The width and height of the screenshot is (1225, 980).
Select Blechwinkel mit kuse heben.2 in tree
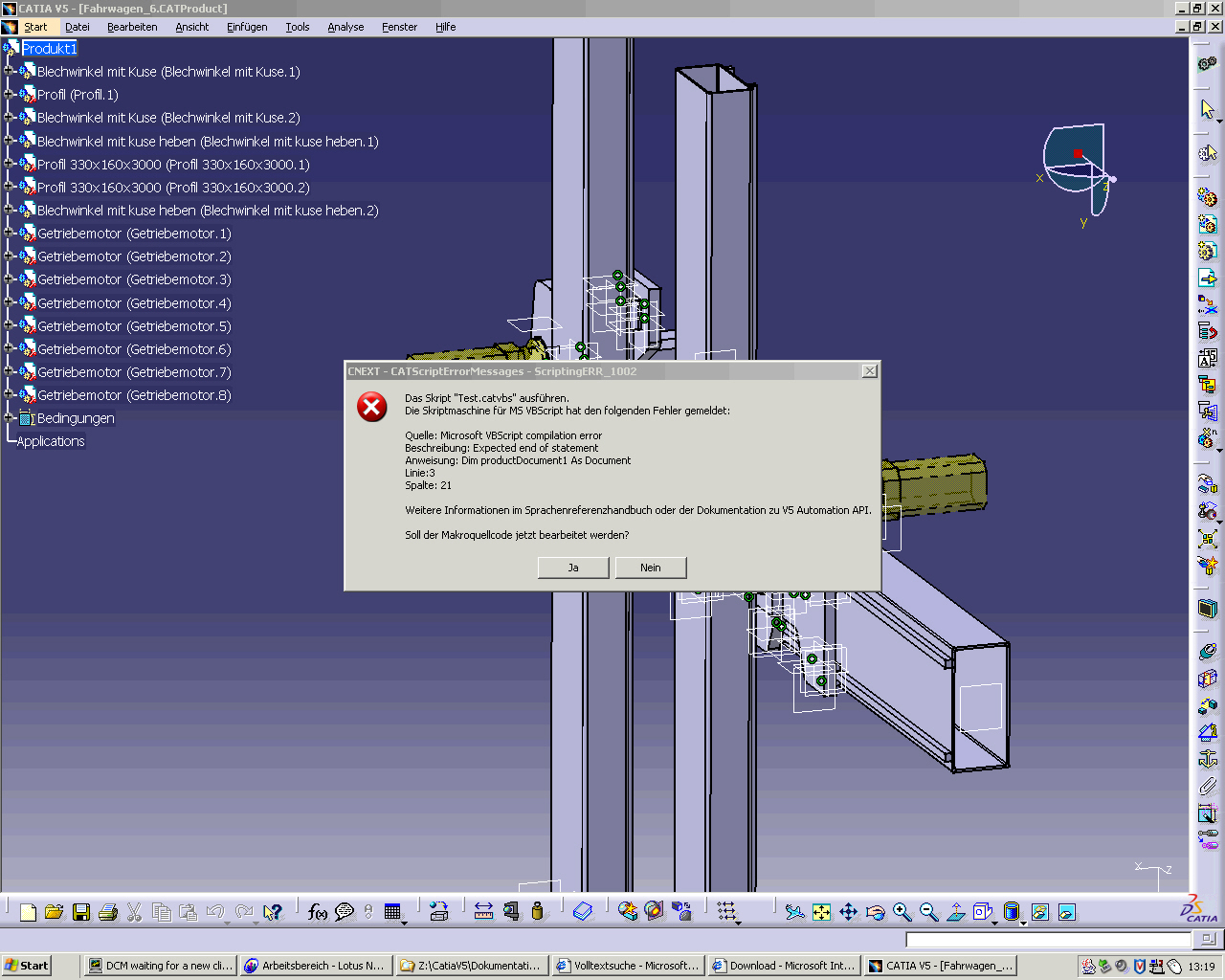pyautogui.click(x=208, y=211)
